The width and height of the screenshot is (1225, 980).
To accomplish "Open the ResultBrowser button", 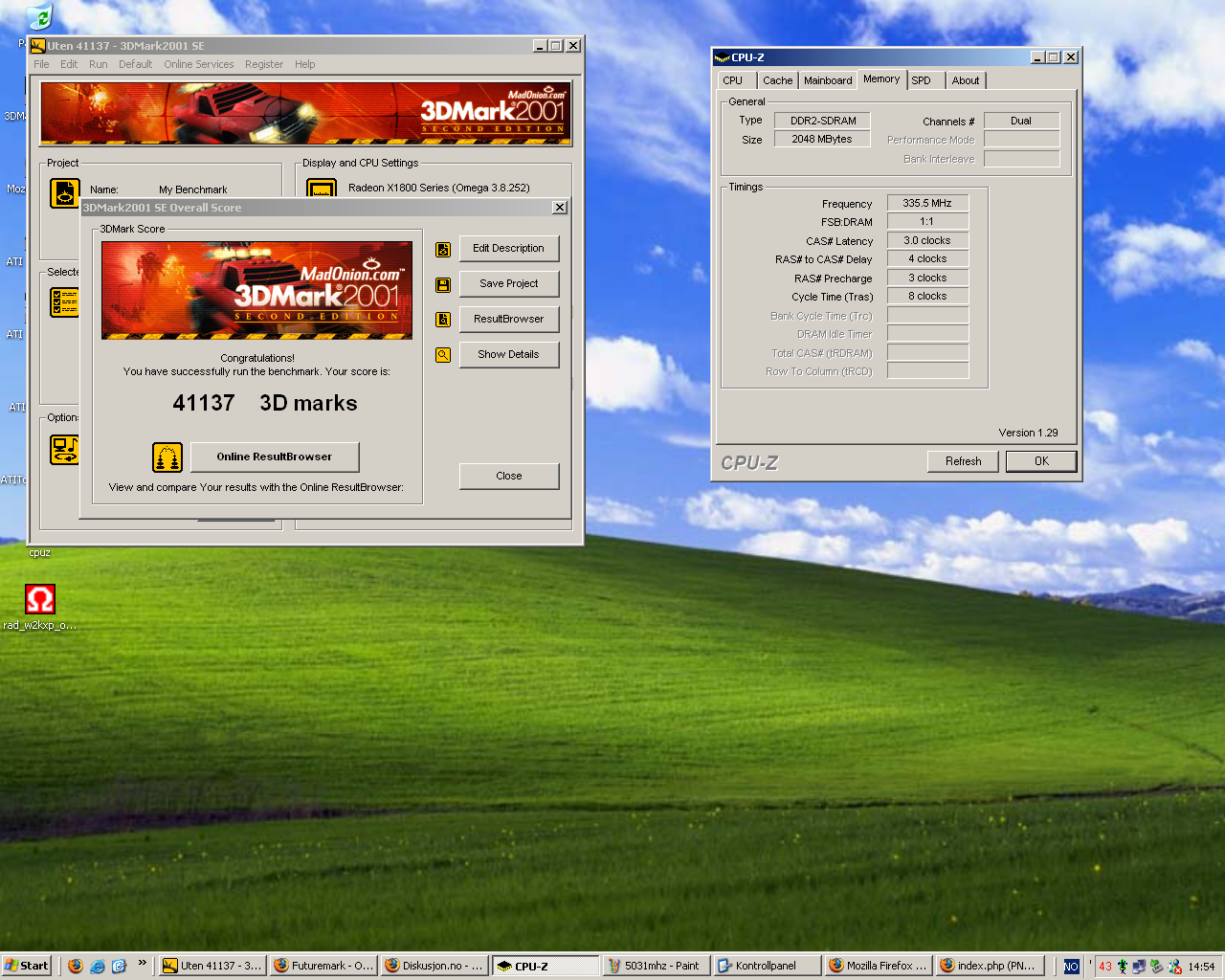I will (509, 319).
